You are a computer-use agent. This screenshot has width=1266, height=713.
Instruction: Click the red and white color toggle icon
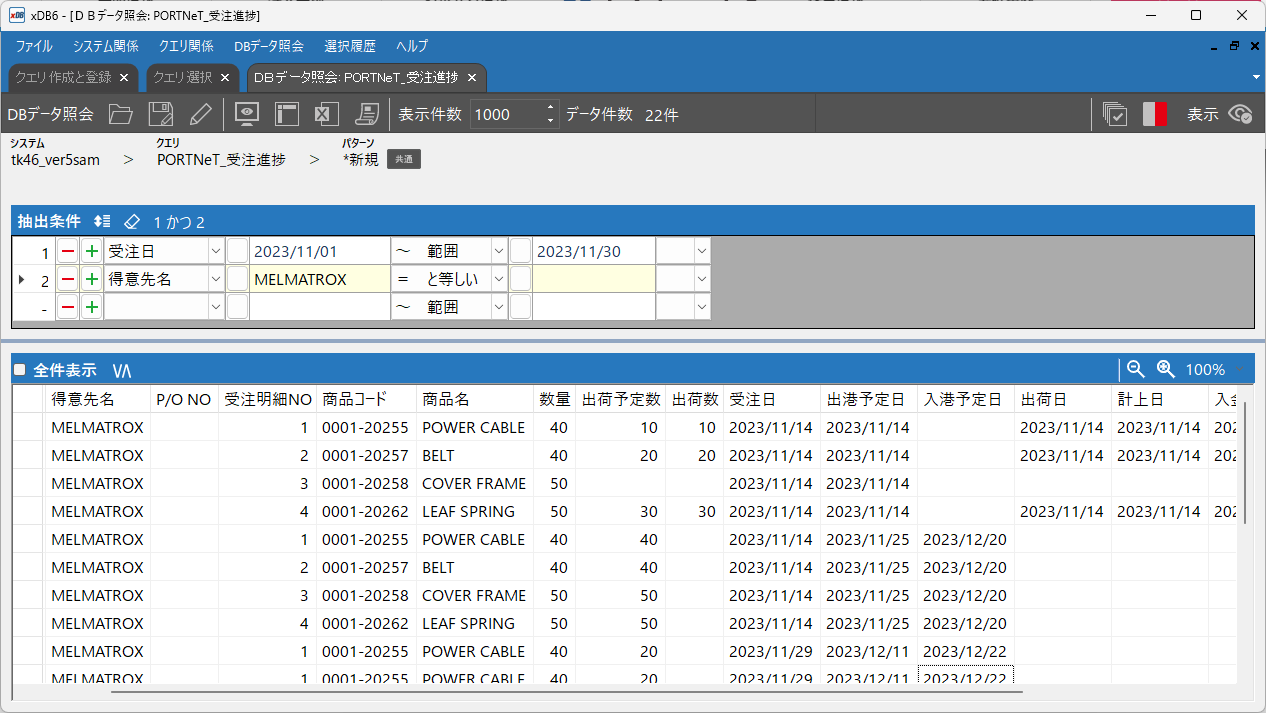pos(1155,114)
